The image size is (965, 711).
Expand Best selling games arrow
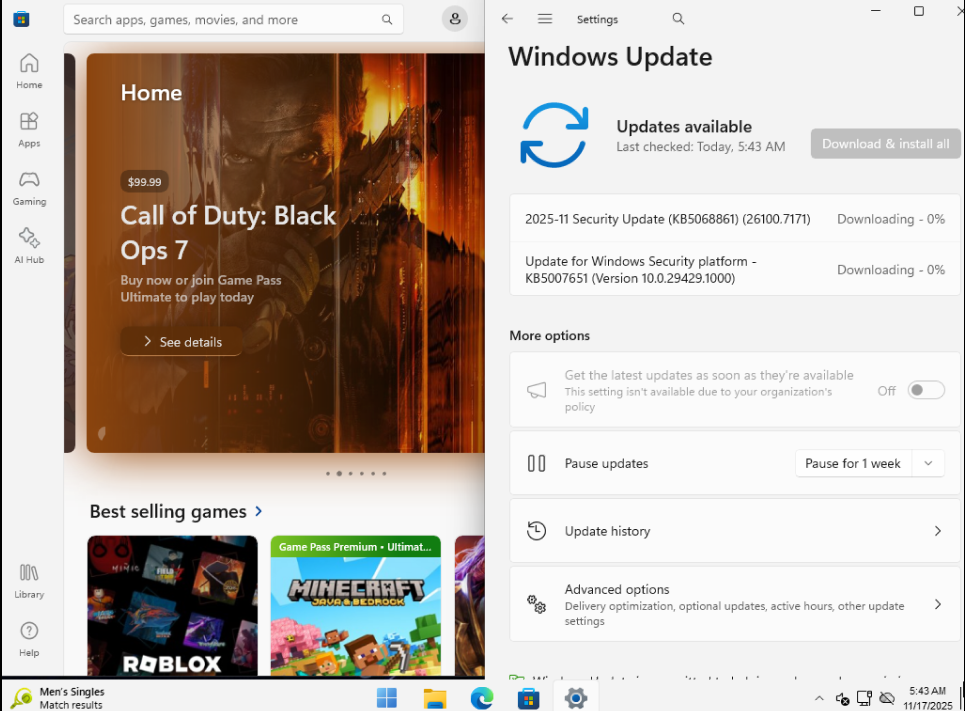point(258,511)
